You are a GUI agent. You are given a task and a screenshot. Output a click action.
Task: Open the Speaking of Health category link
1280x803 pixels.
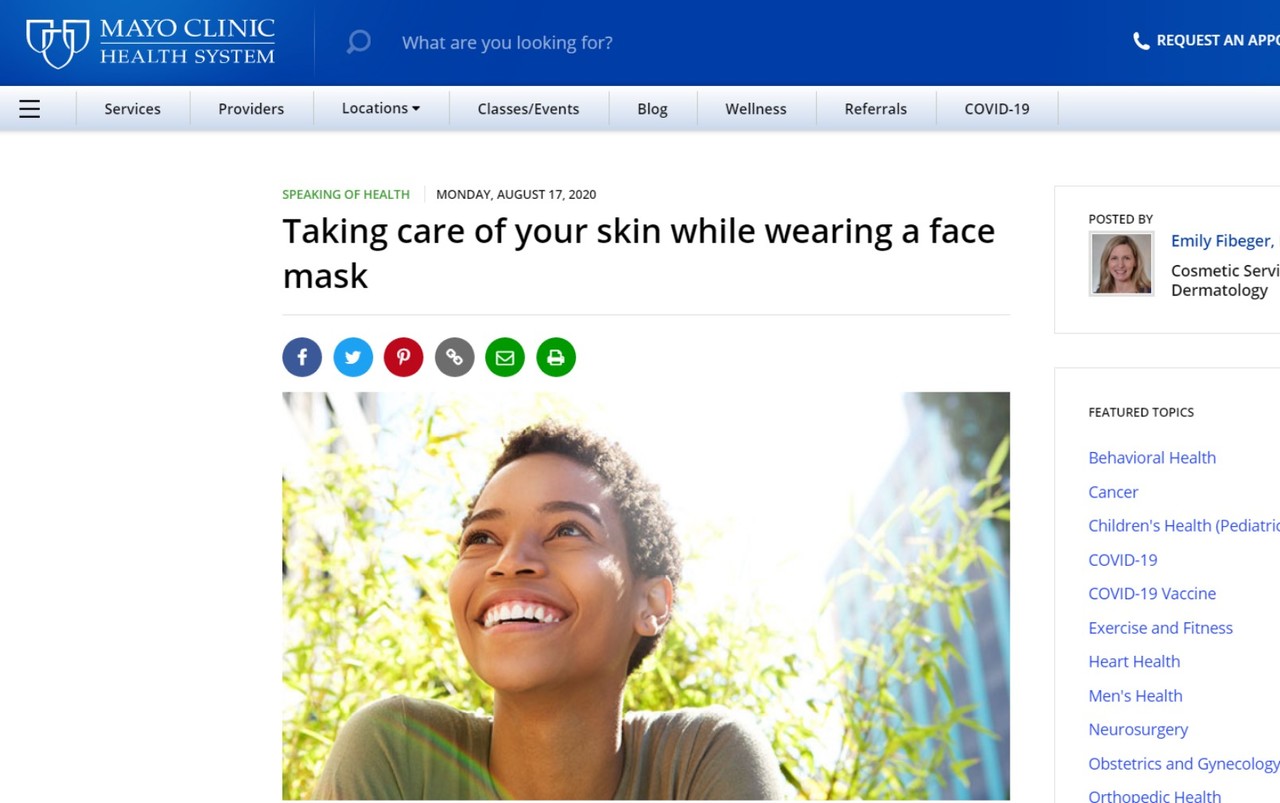[x=346, y=194]
